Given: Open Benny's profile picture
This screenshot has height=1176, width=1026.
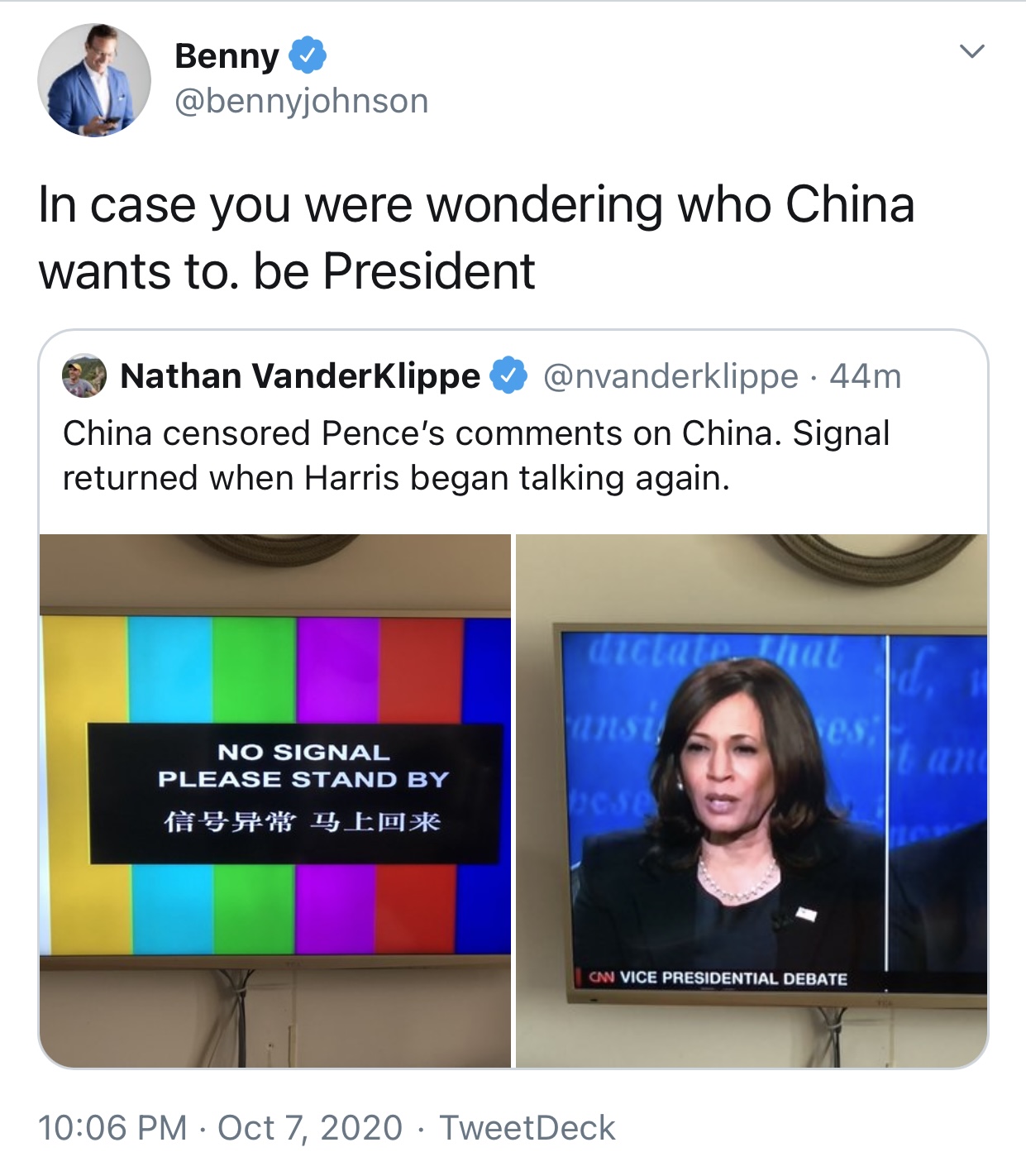Looking at the screenshot, I should pos(94,80).
